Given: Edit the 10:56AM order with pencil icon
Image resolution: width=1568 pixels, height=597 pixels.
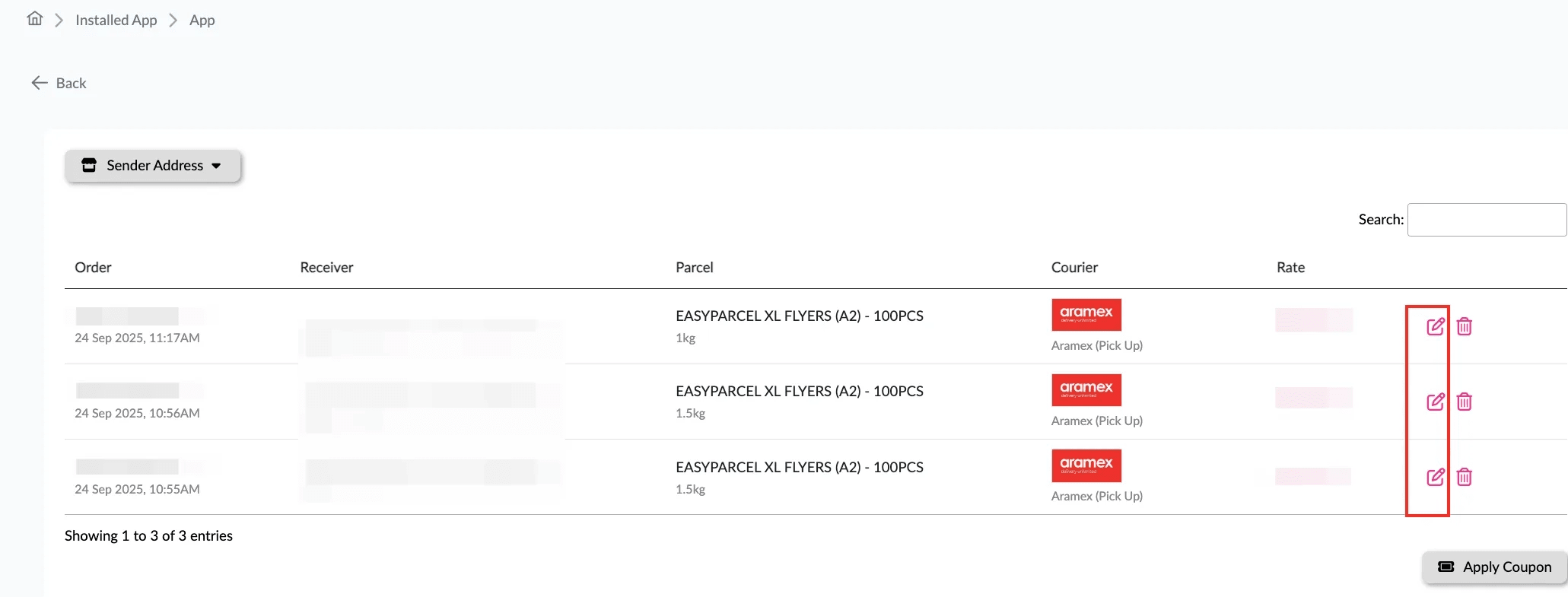Looking at the screenshot, I should point(1435,402).
